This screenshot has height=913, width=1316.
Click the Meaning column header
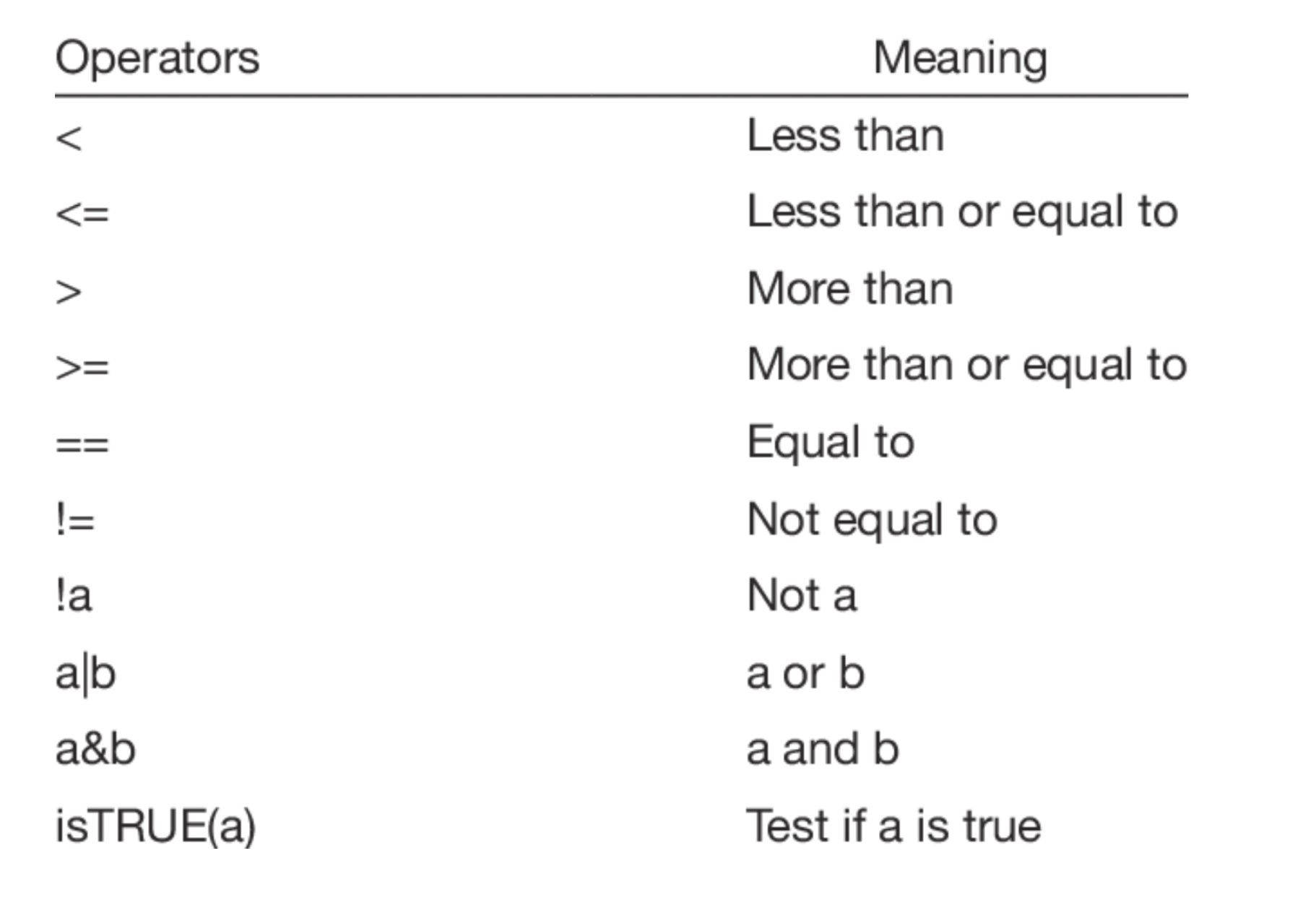click(x=959, y=58)
